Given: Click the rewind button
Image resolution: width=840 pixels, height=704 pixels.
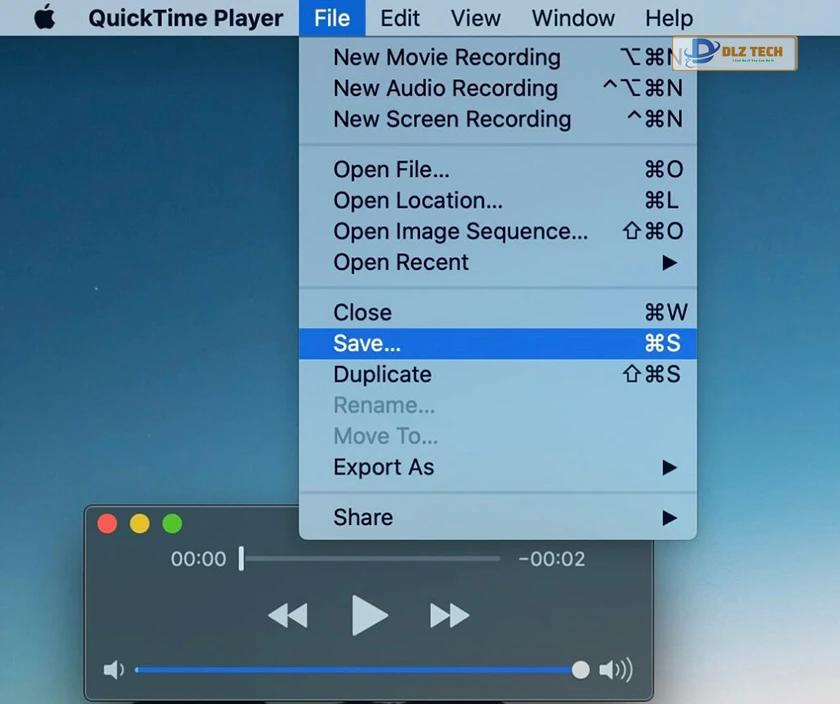Looking at the screenshot, I should [288, 615].
